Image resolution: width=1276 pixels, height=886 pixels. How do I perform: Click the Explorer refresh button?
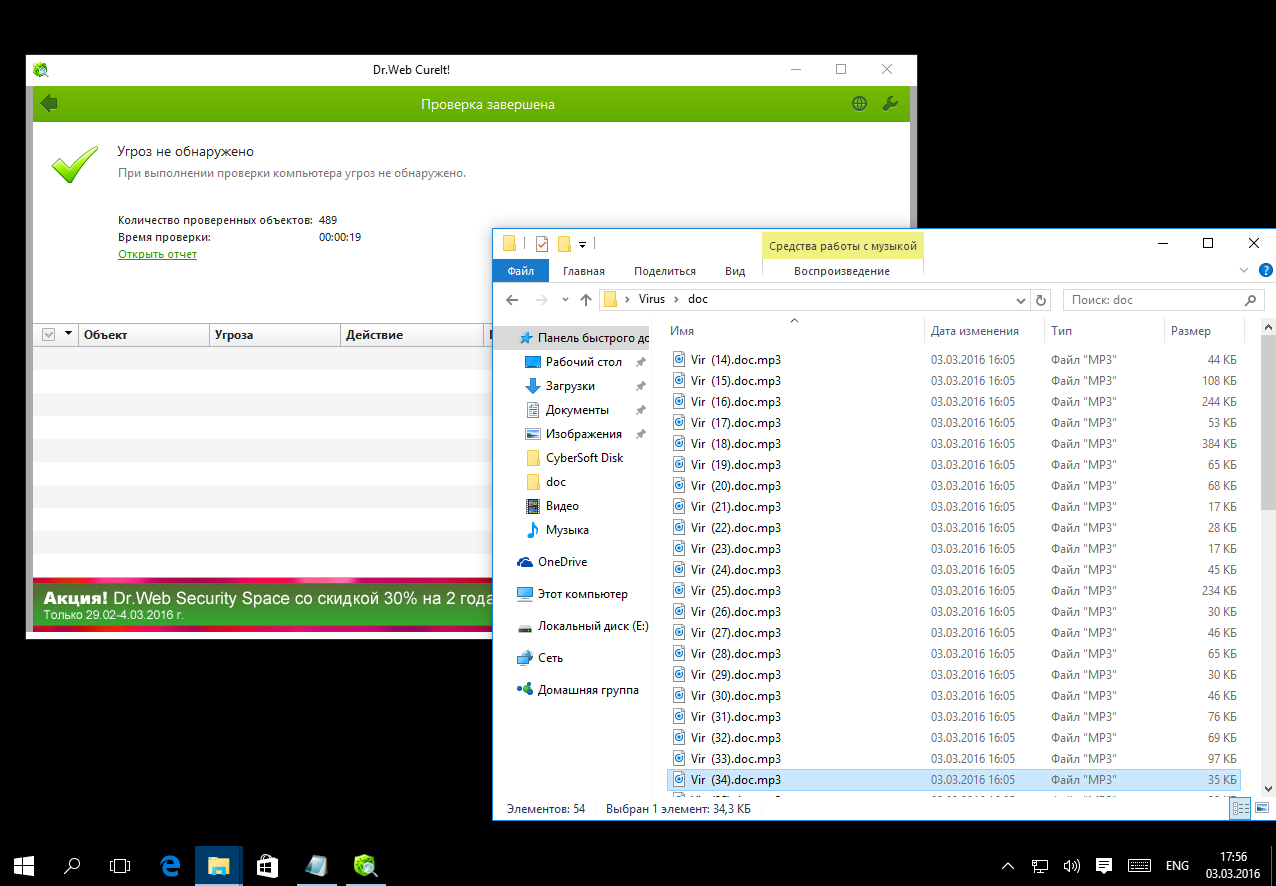click(x=1041, y=300)
